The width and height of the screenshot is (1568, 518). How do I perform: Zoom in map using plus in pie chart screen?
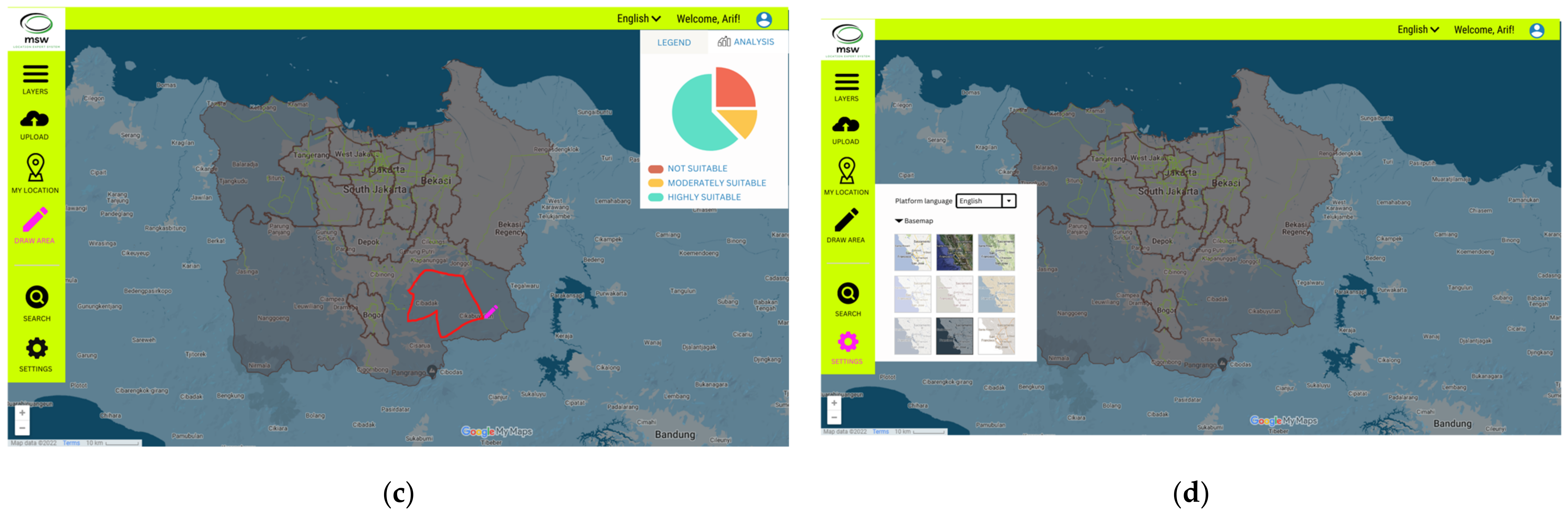pos(22,413)
